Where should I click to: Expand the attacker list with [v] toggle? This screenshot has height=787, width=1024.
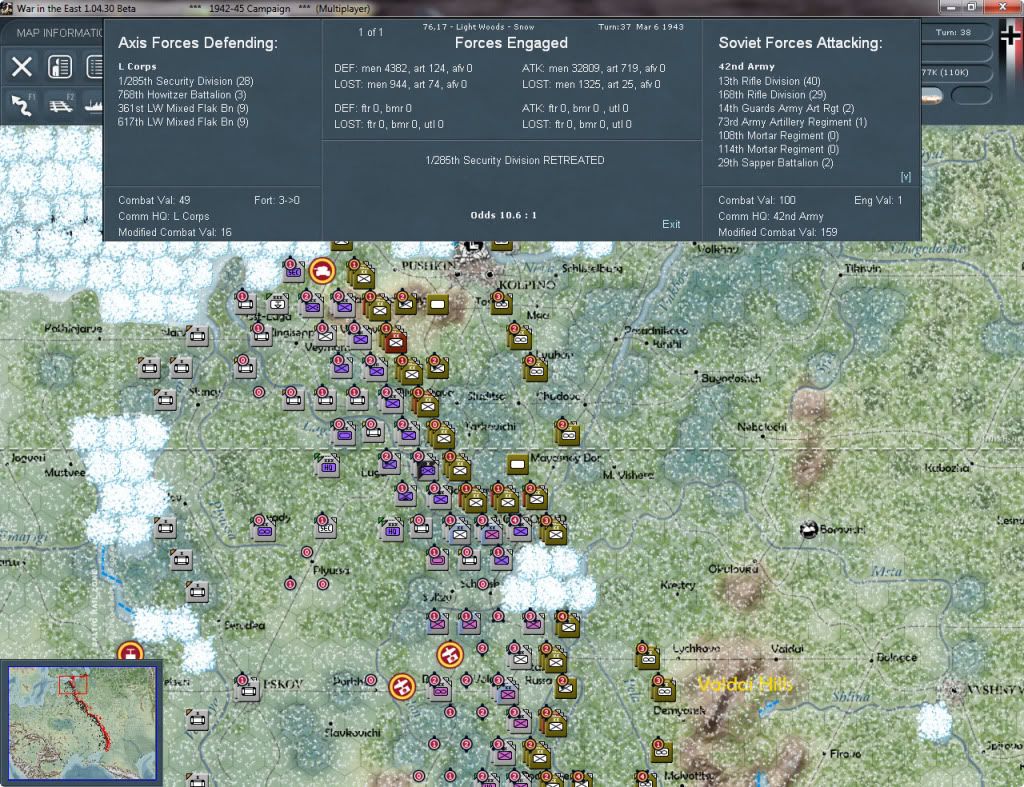(905, 176)
